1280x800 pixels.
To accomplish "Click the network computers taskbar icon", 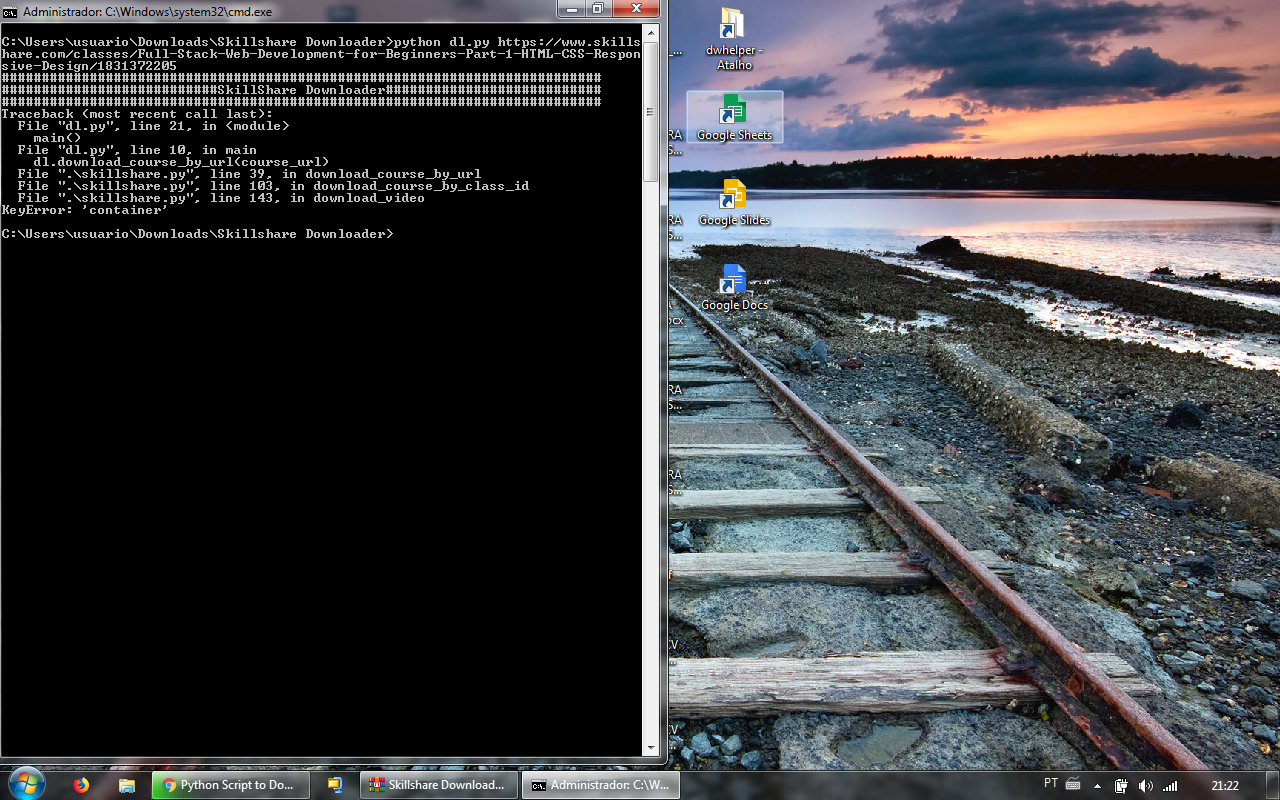I will point(335,785).
